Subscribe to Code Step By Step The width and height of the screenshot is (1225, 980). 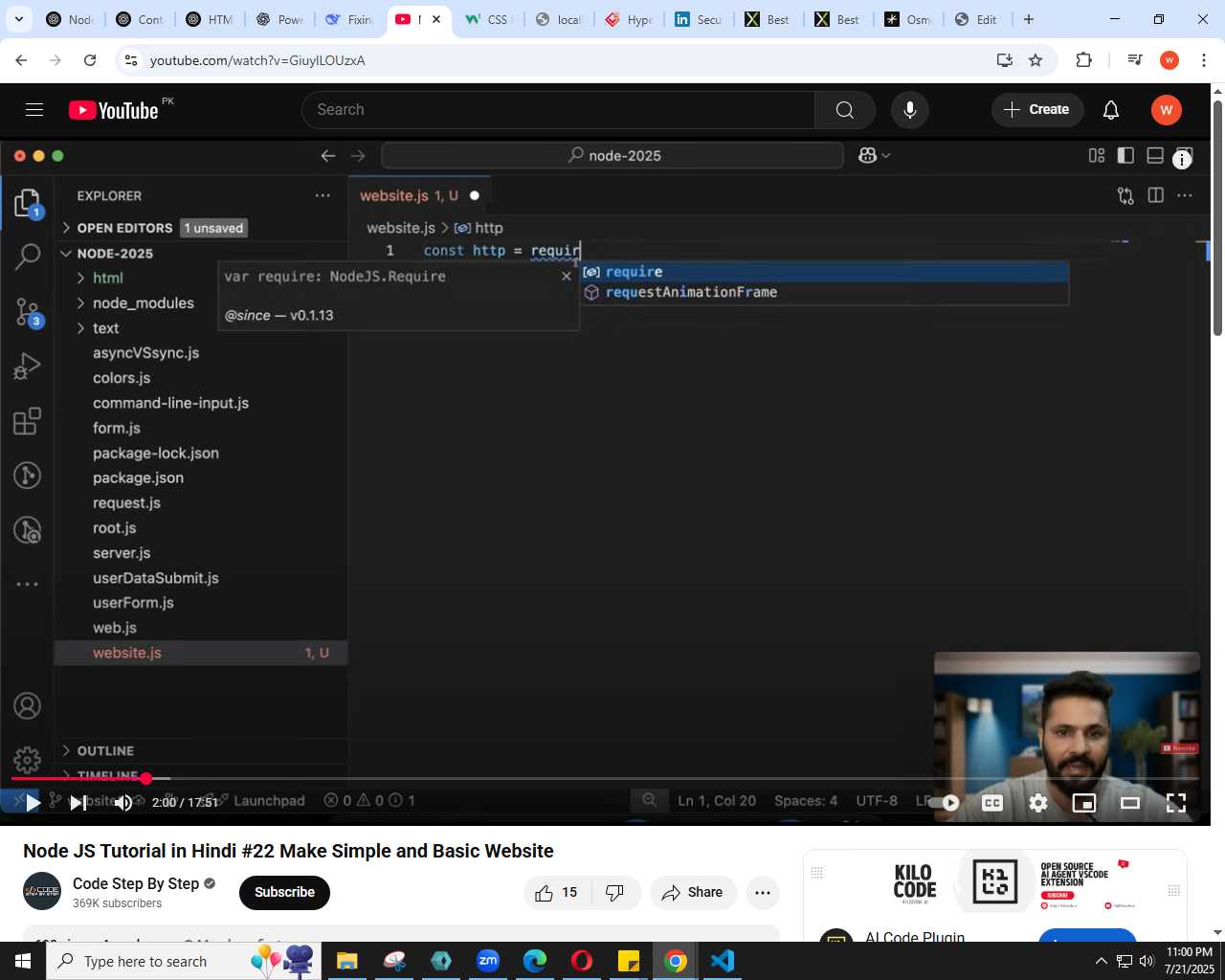(284, 892)
